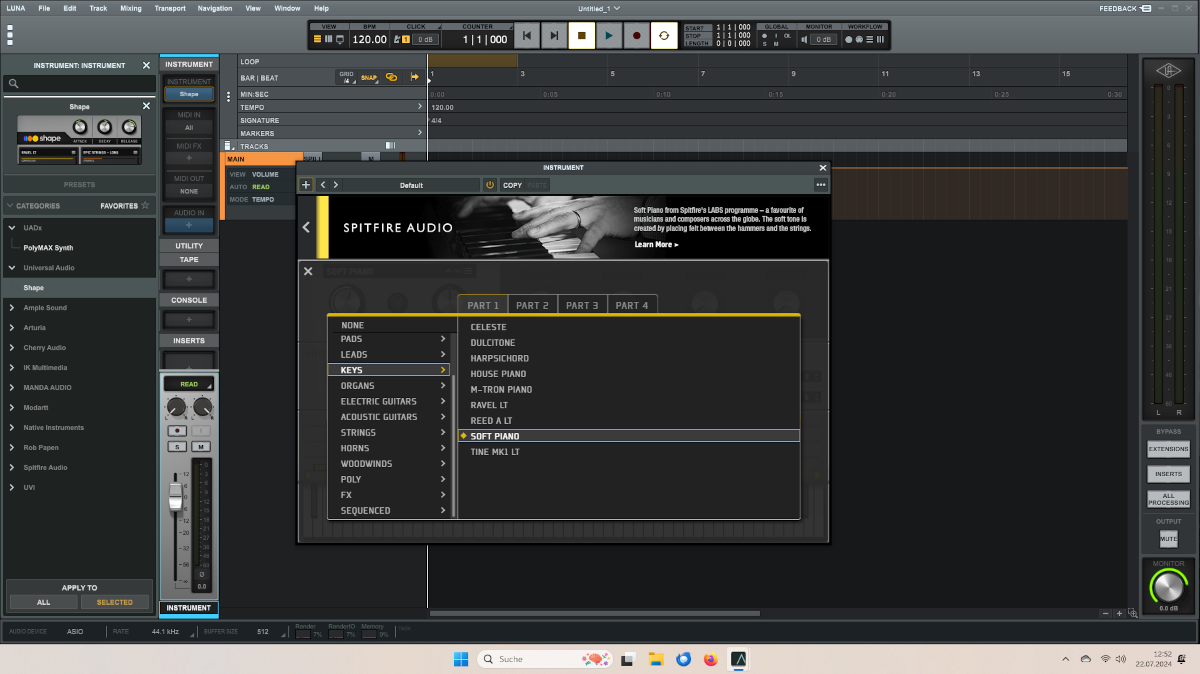This screenshot has height=674, width=1200.
Task: Add a new preset with the plus icon
Action: 306,185
